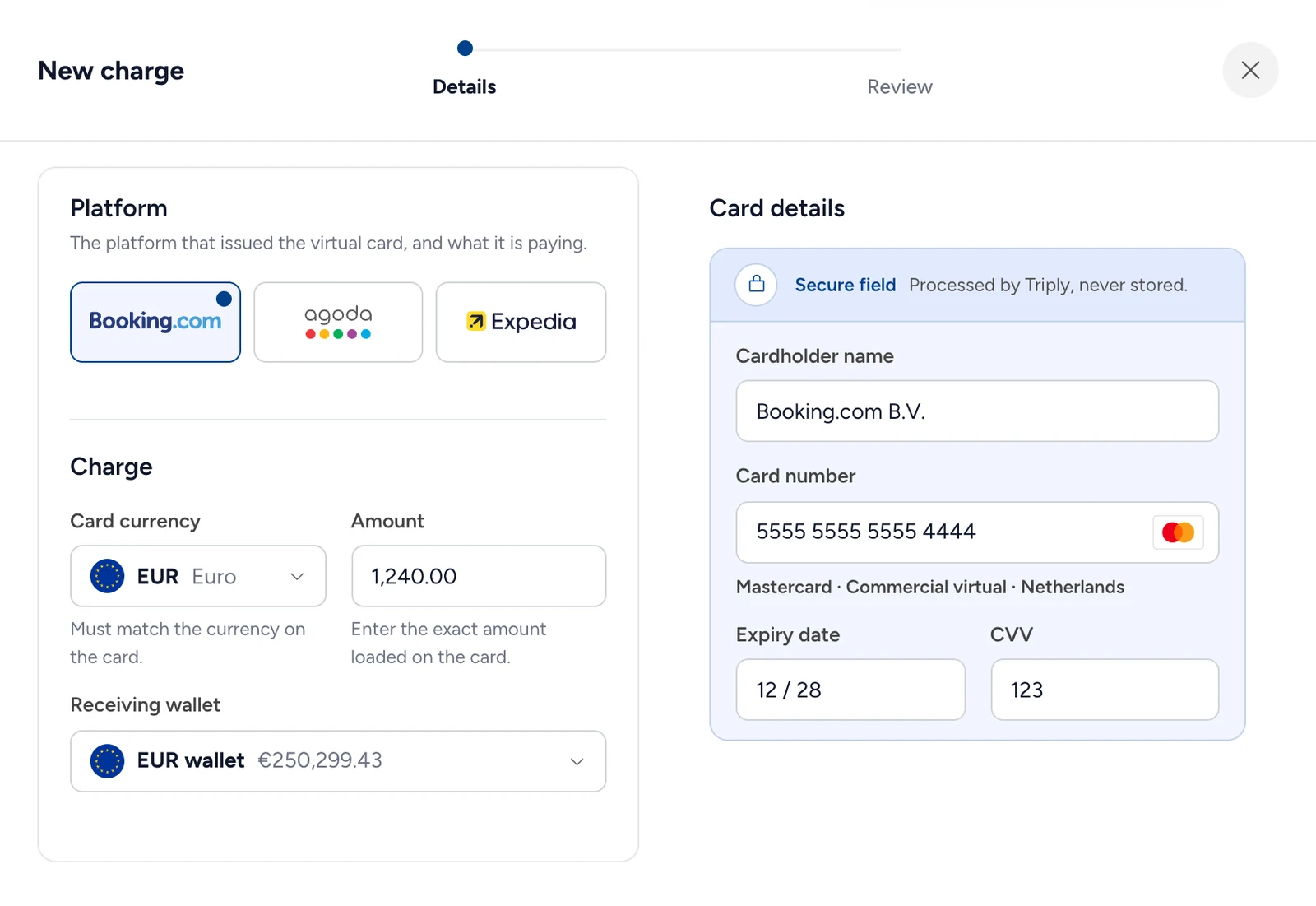This screenshot has width=1316, height=906.
Task: Click the 'Receiving wallet' label
Action: [x=146, y=704]
